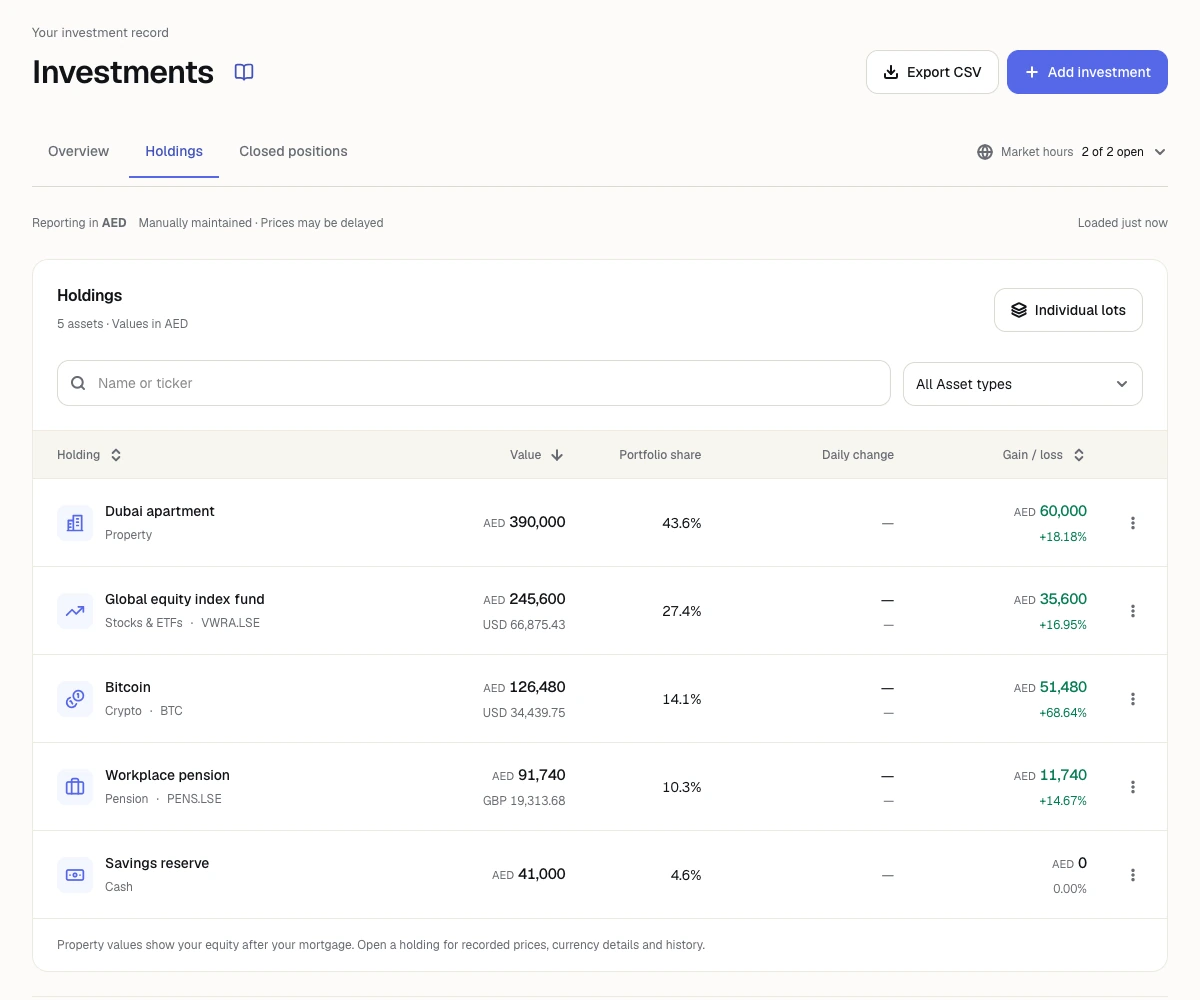The image size is (1200, 1000).
Task: Click the layers icon in Individual lots
Action: pyautogui.click(x=1019, y=310)
